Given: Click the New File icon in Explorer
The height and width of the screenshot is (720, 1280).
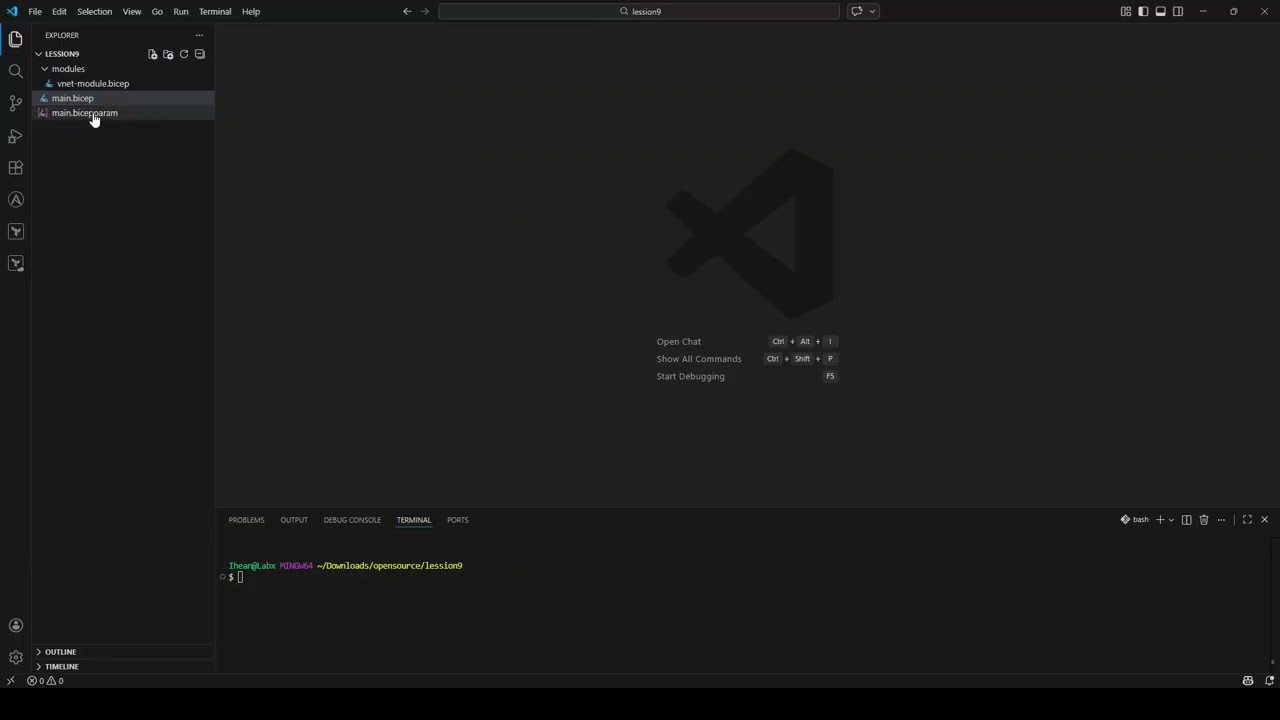Looking at the screenshot, I should coord(152,54).
